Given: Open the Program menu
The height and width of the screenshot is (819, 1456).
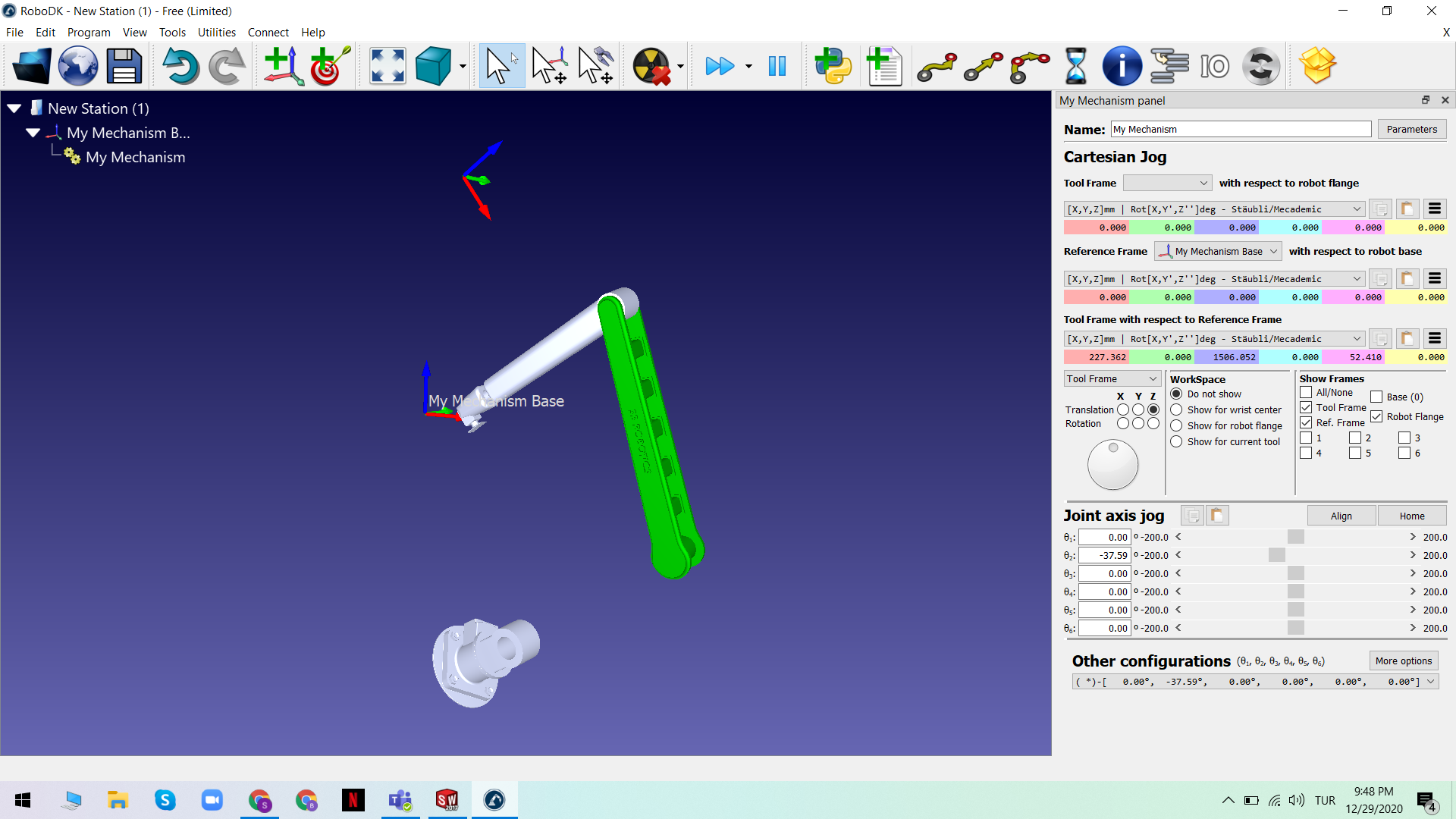Looking at the screenshot, I should pyautogui.click(x=89, y=32).
